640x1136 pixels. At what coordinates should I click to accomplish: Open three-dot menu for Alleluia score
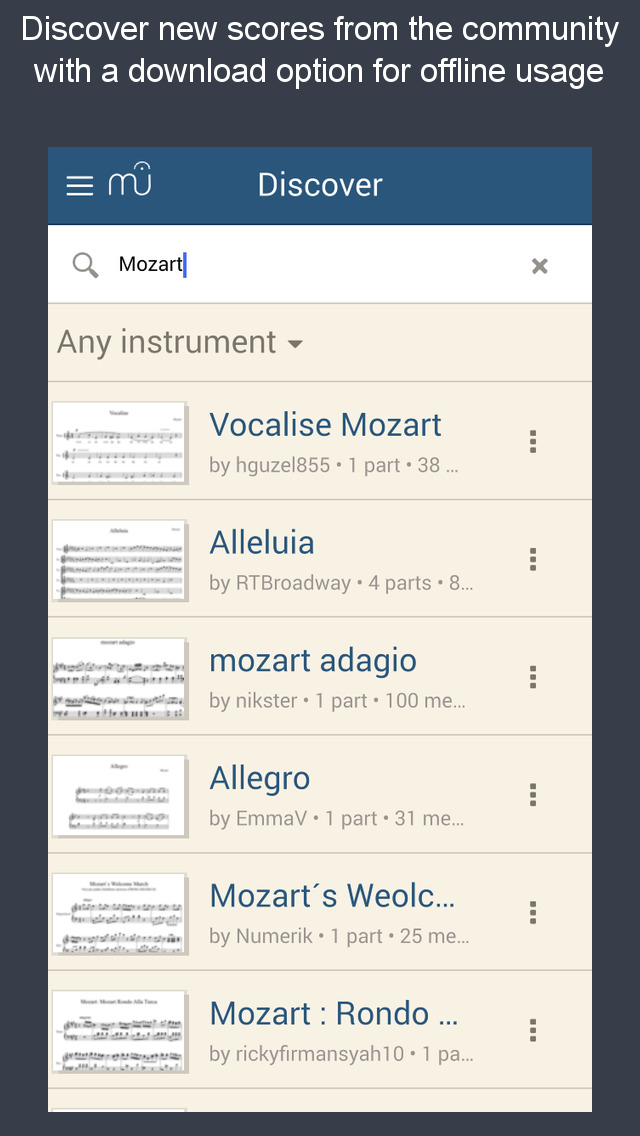tap(533, 559)
